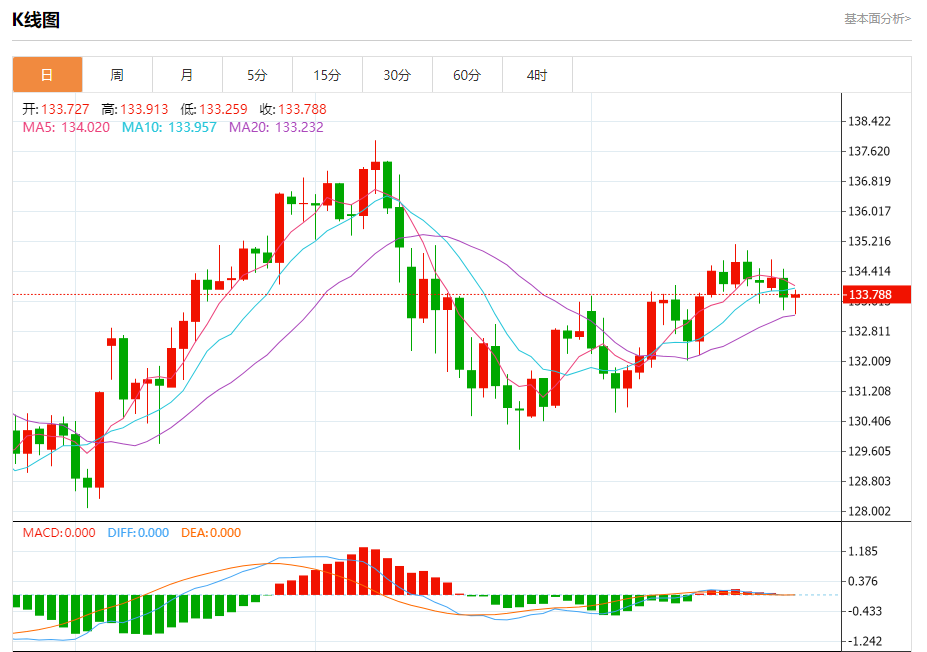The width and height of the screenshot is (927, 652).
Task: Switch to the 月 monthly tab
Action: [187, 74]
